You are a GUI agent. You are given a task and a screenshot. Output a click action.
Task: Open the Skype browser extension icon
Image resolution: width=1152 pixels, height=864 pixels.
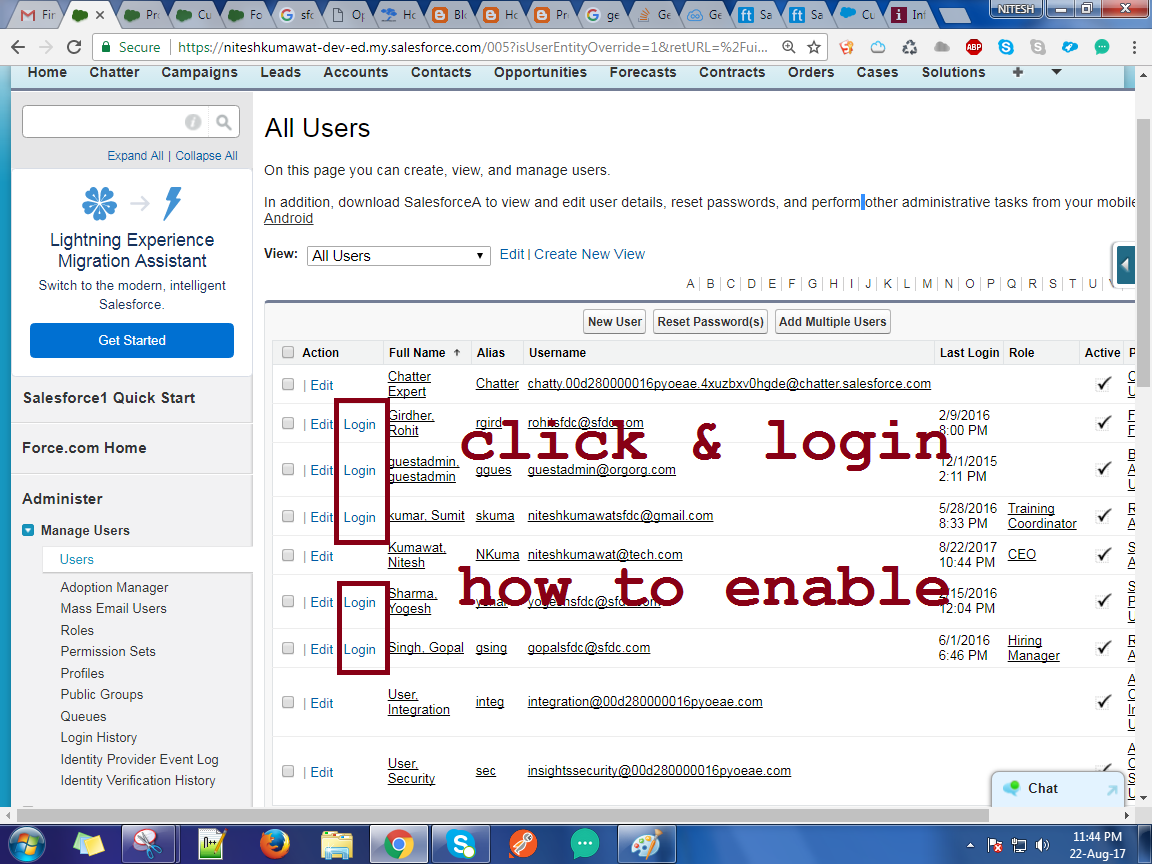1006,47
